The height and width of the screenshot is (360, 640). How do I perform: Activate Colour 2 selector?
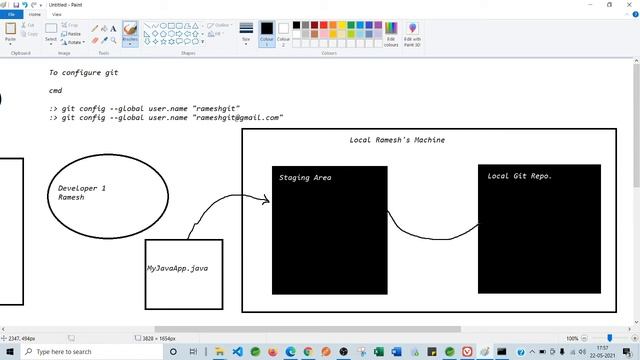tap(283, 34)
